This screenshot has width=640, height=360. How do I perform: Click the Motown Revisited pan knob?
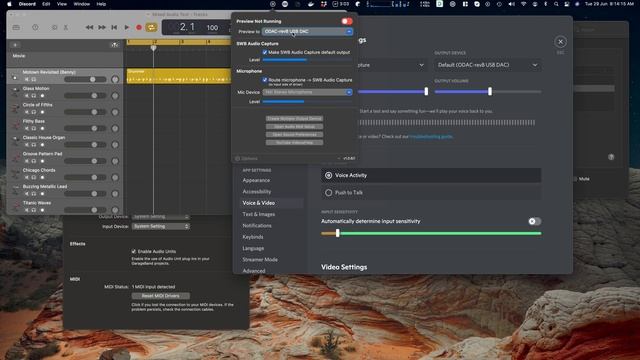(115, 79)
